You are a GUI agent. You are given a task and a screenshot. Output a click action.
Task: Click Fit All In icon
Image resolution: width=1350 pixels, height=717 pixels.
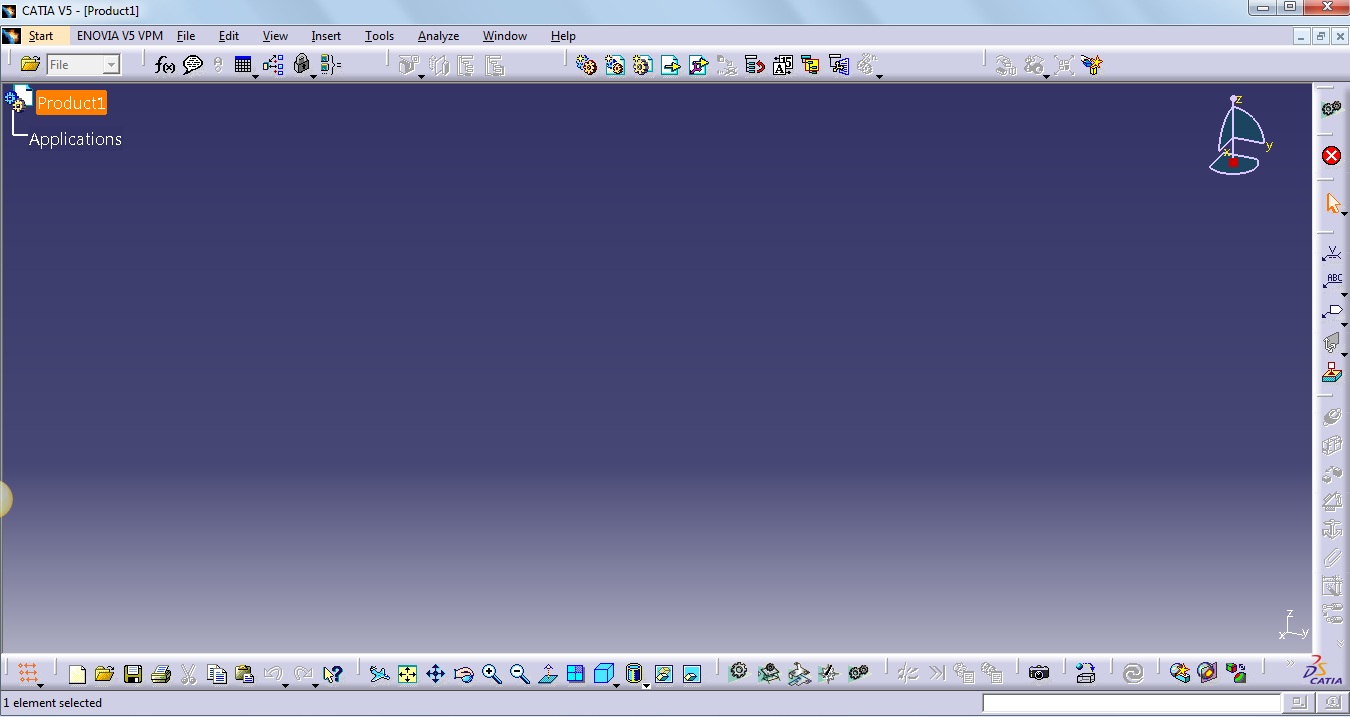point(407,674)
